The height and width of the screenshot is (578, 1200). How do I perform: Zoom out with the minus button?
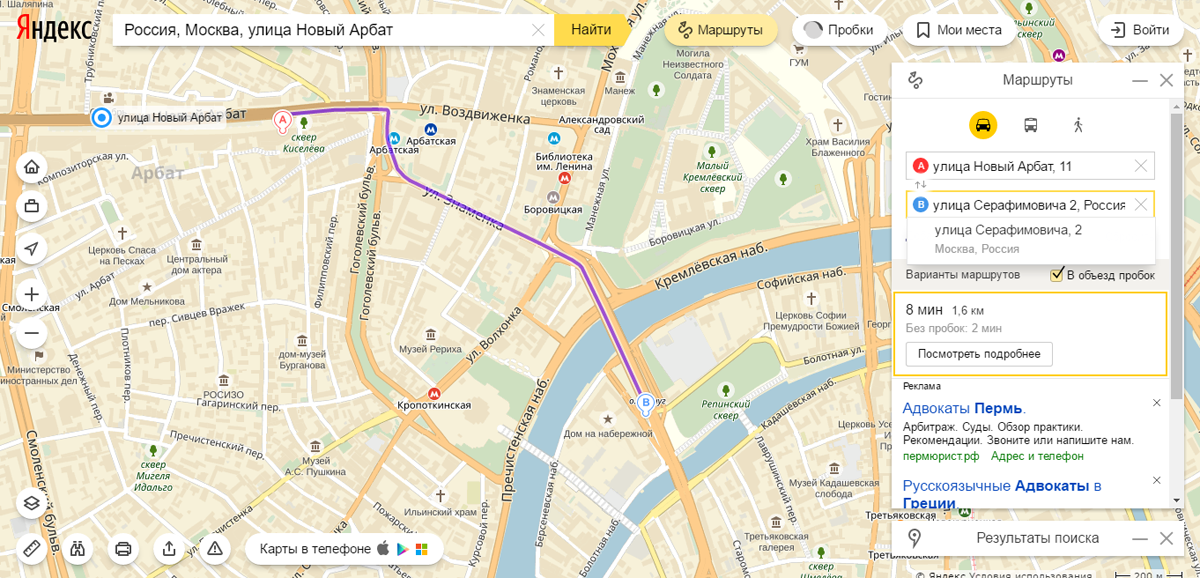coord(32,332)
